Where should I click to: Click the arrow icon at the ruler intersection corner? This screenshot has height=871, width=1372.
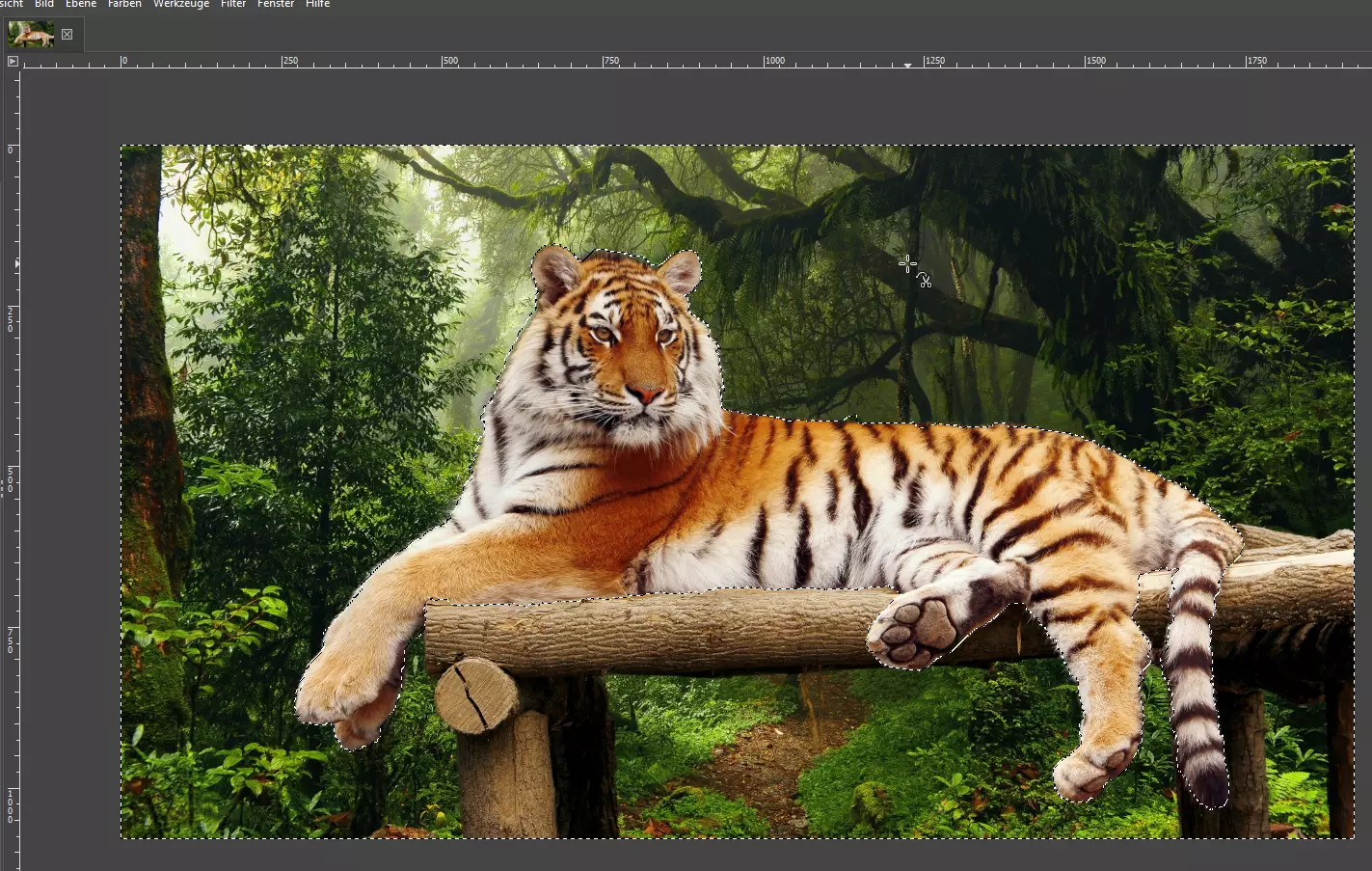click(13, 60)
